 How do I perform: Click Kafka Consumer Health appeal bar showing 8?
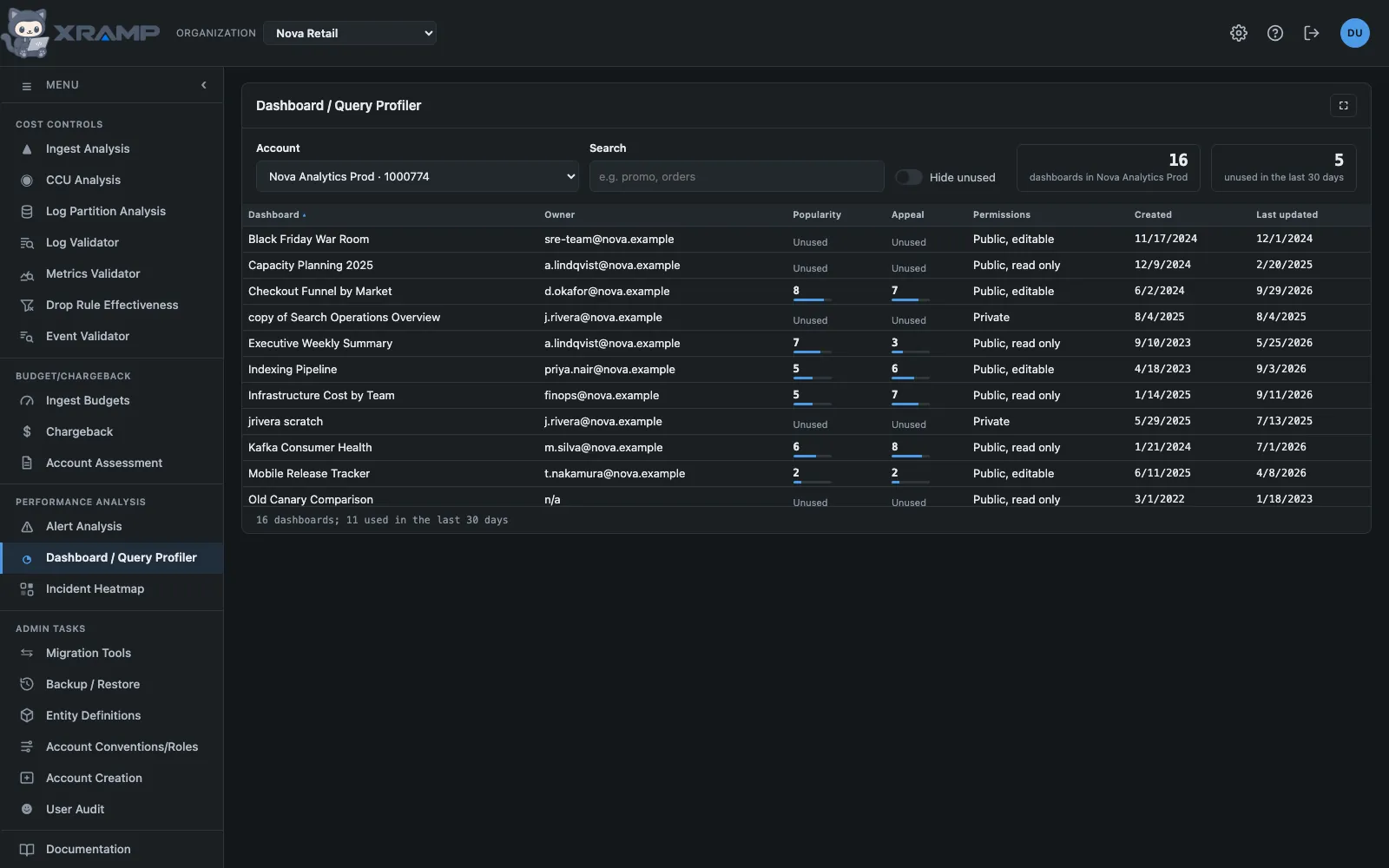(x=911, y=456)
